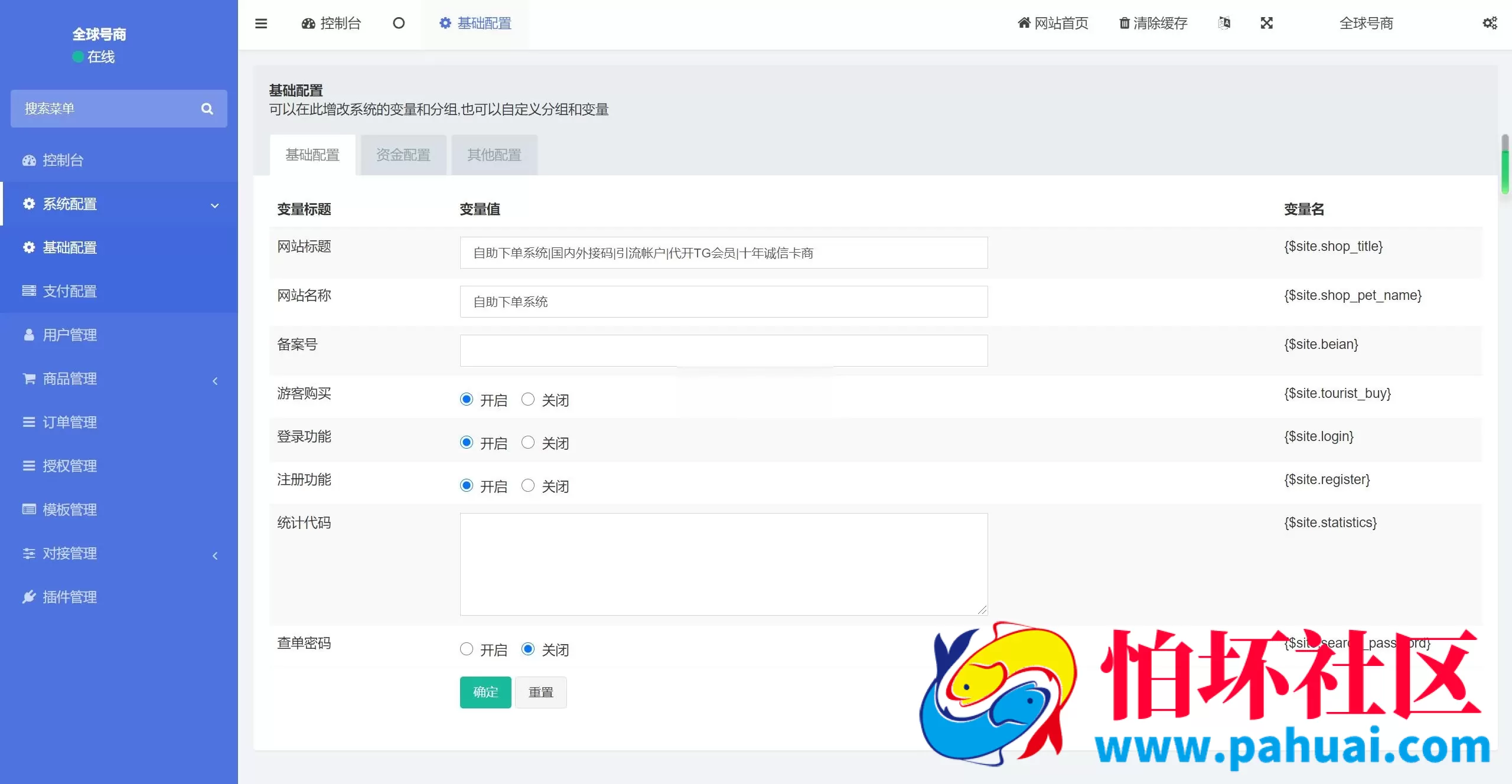Screen dimensions: 1512x784
Task: Open the translate language icon in the top bar
Action: tap(1224, 24)
